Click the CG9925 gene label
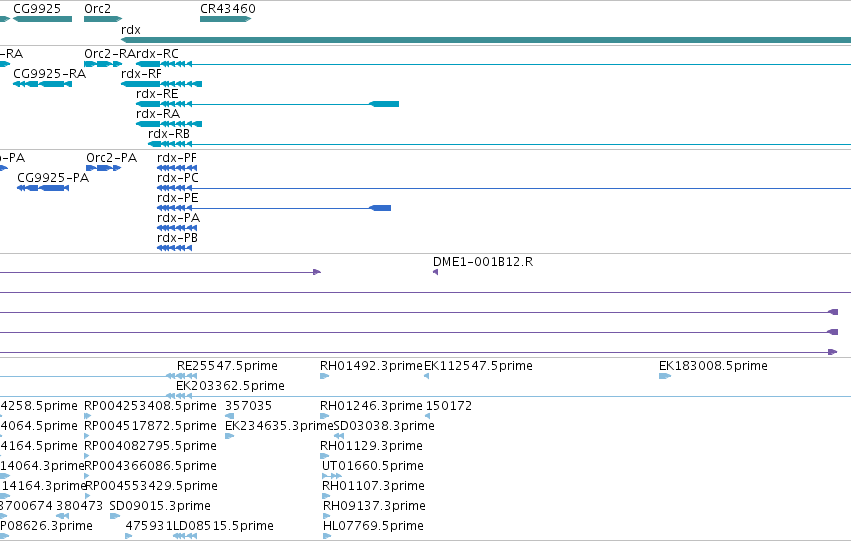851x541 pixels. click(37, 9)
